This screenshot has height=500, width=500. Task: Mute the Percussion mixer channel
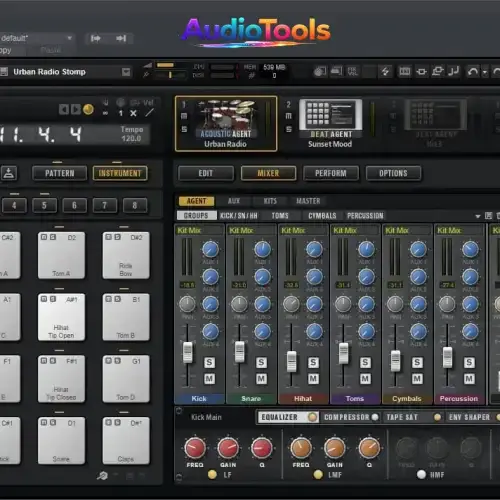pyautogui.click(x=469, y=379)
